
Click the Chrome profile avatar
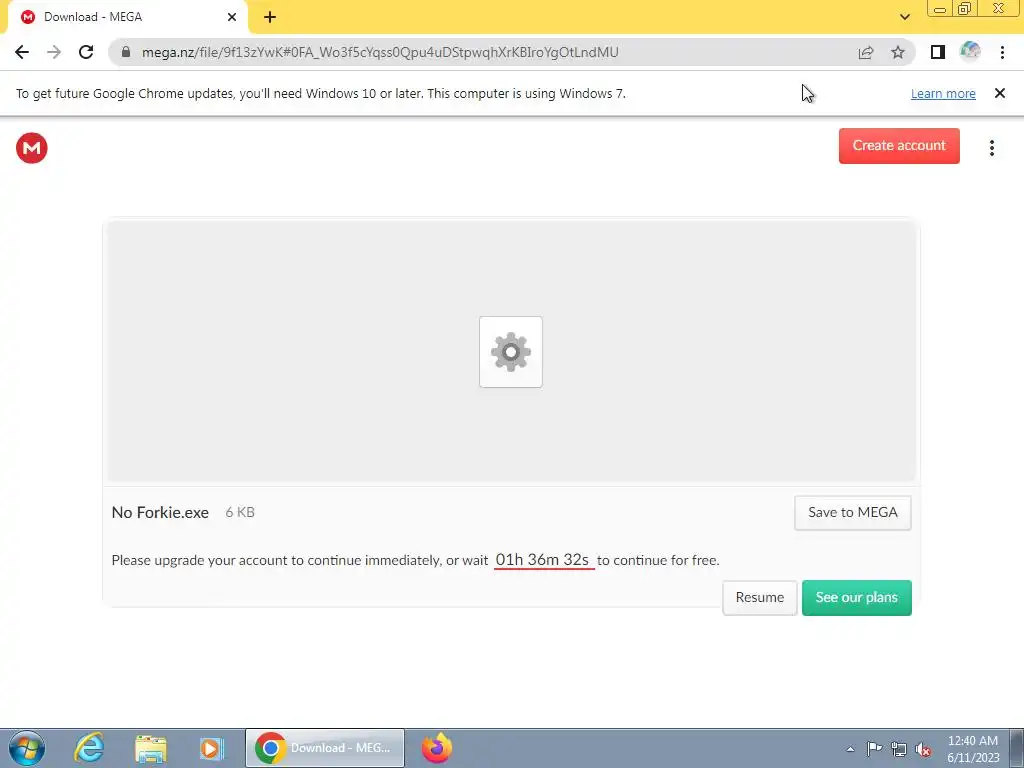tap(970, 52)
